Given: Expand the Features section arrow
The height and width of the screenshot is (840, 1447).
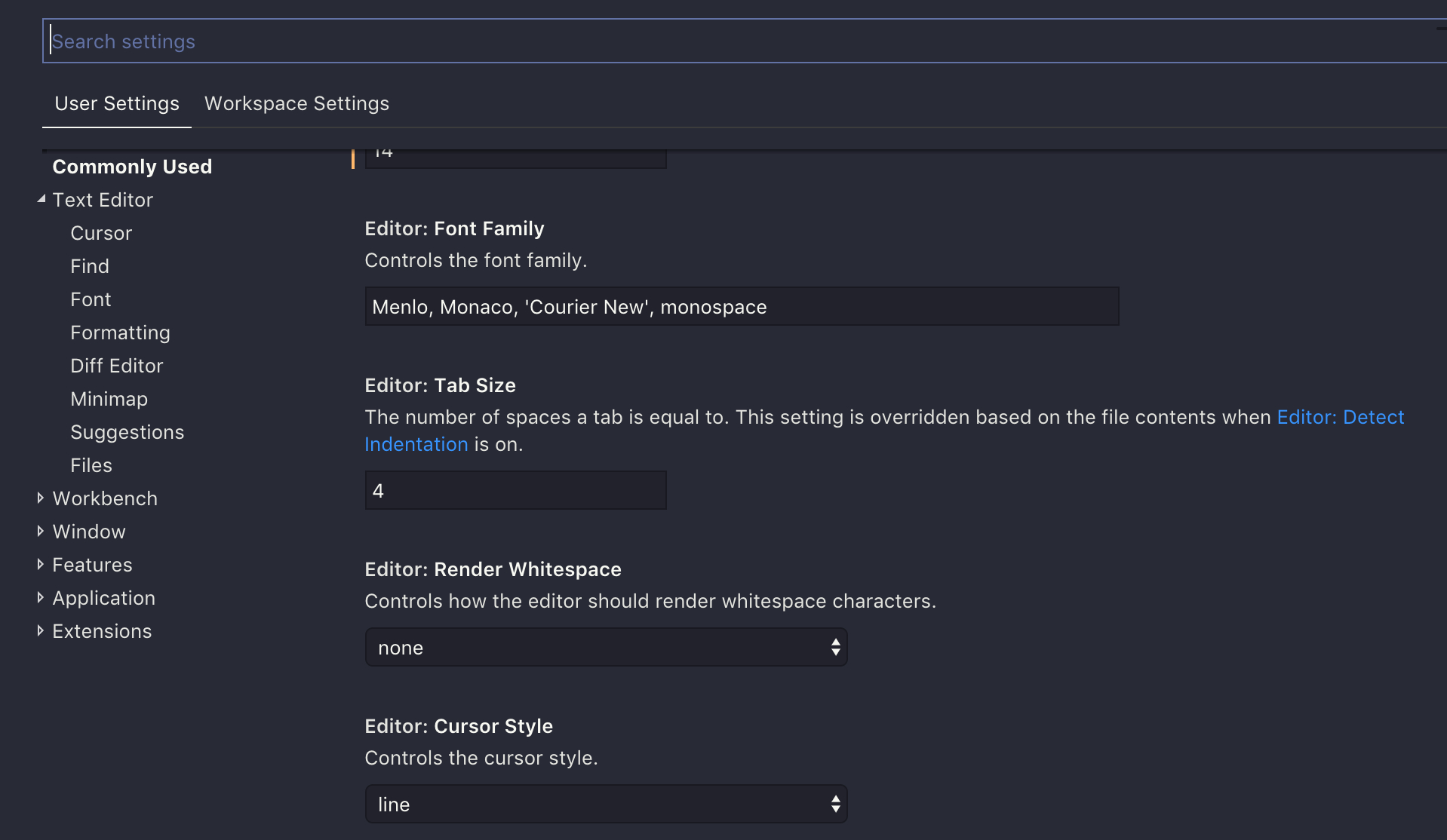Looking at the screenshot, I should click(x=41, y=564).
